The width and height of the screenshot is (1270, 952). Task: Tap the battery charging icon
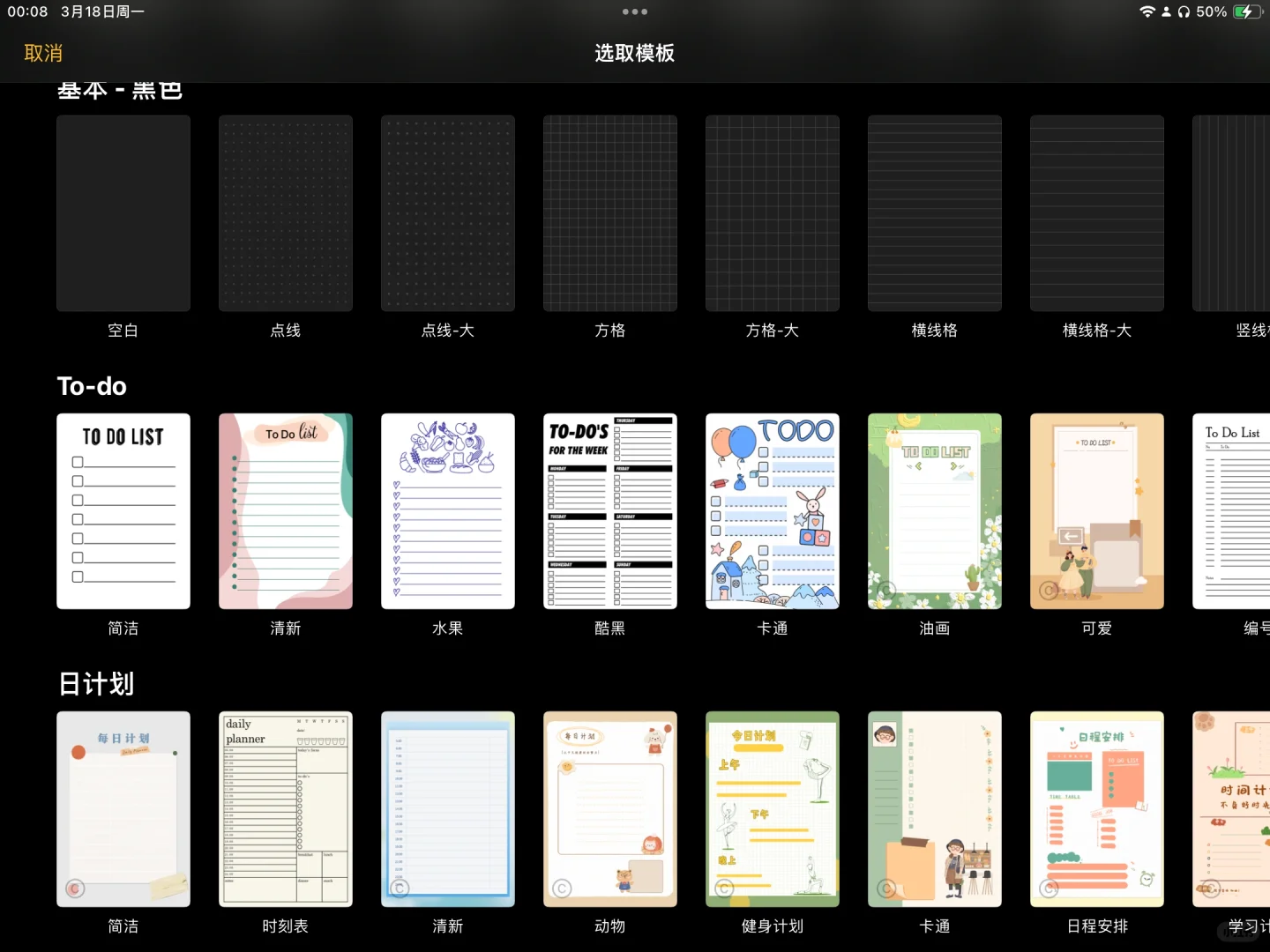pyautogui.click(x=1247, y=11)
